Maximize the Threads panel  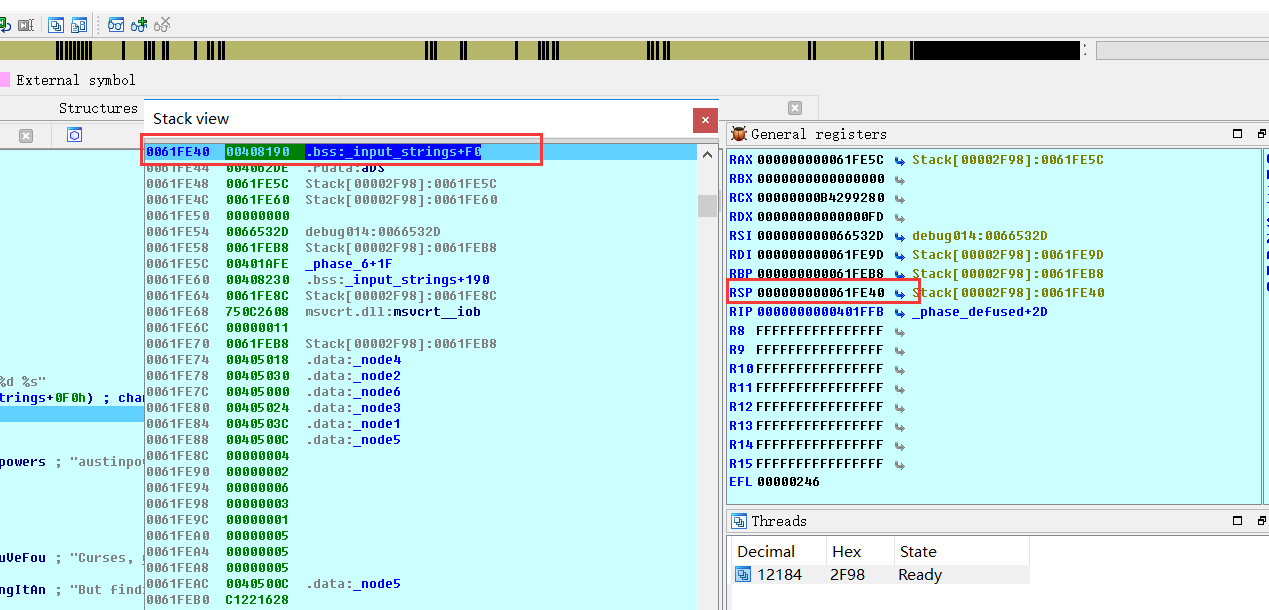[1237, 521]
